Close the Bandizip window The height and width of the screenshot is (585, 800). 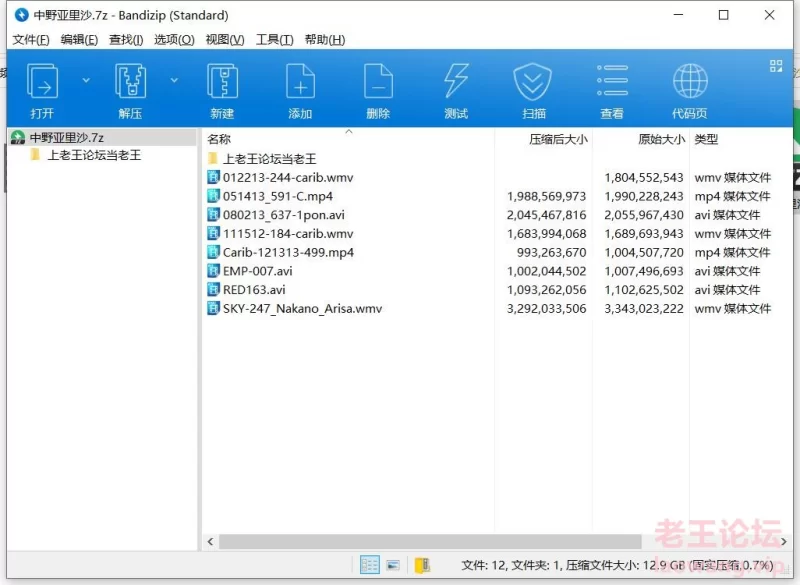769,15
